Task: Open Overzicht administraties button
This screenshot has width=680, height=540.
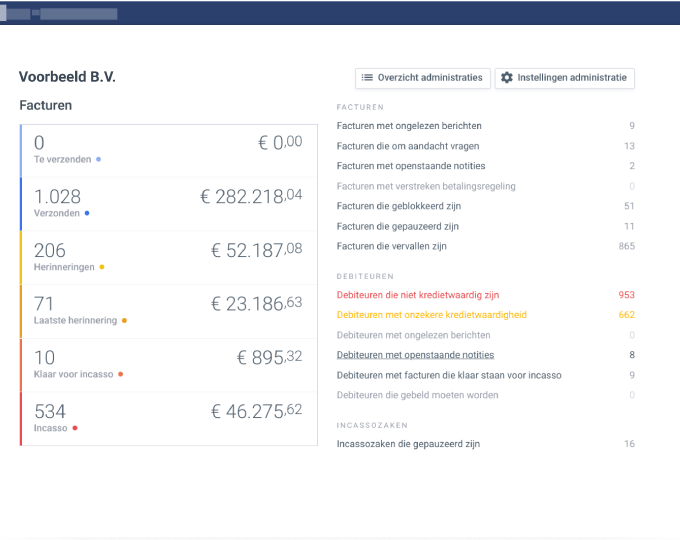Action: (x=422, y=78)
